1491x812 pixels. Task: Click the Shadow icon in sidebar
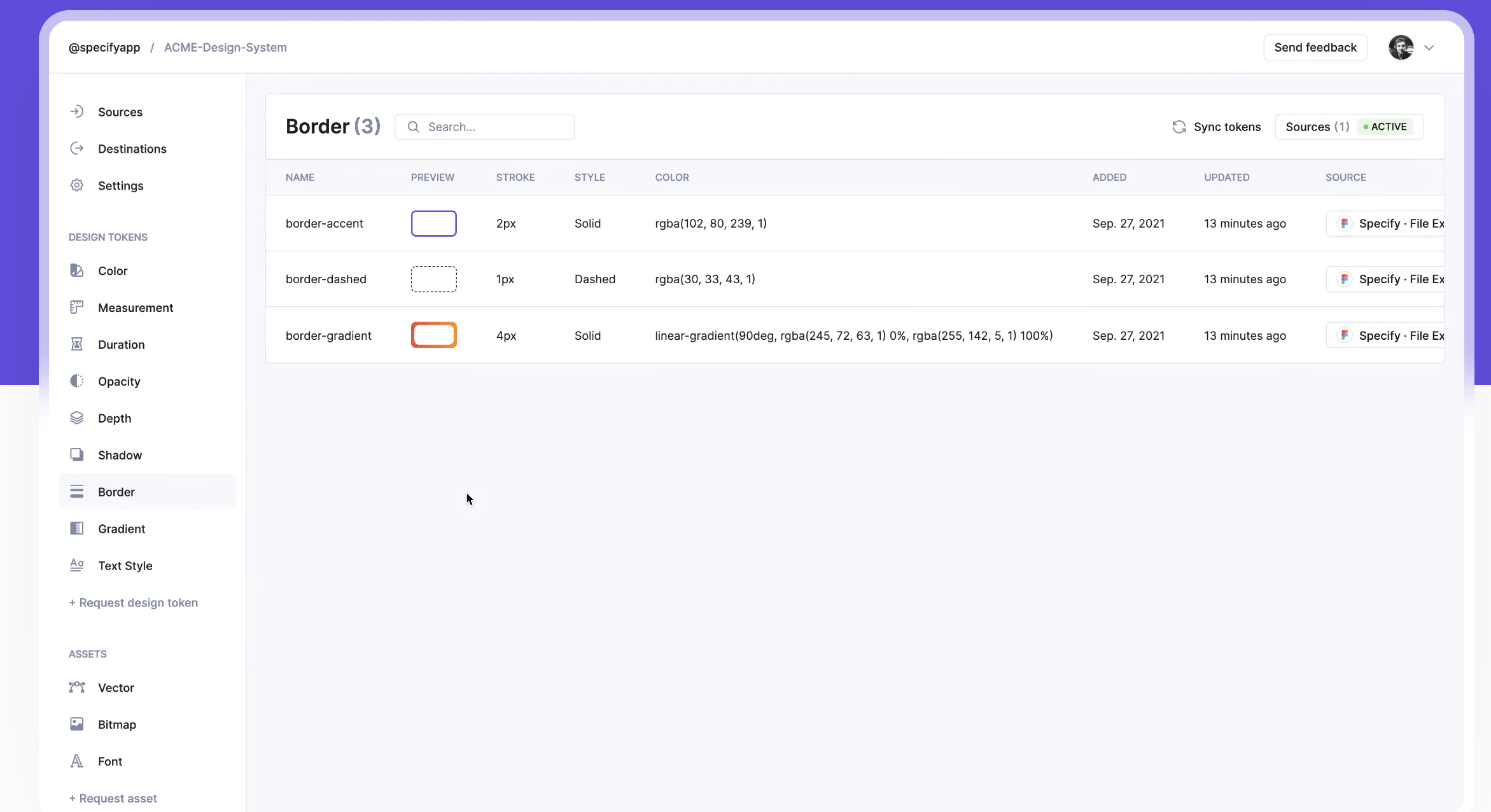pos(76,455)
